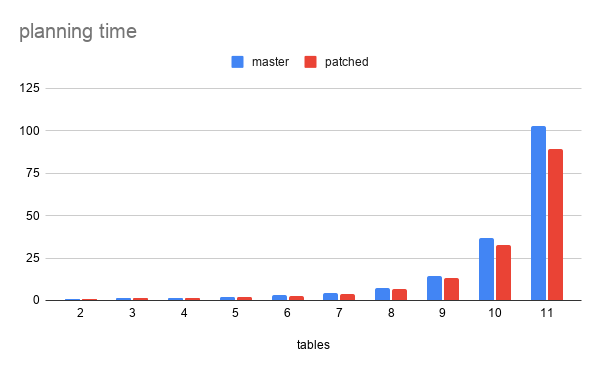600x371 pixels.
Task: Click the planning time chart title
Action: tap(78, 31)
